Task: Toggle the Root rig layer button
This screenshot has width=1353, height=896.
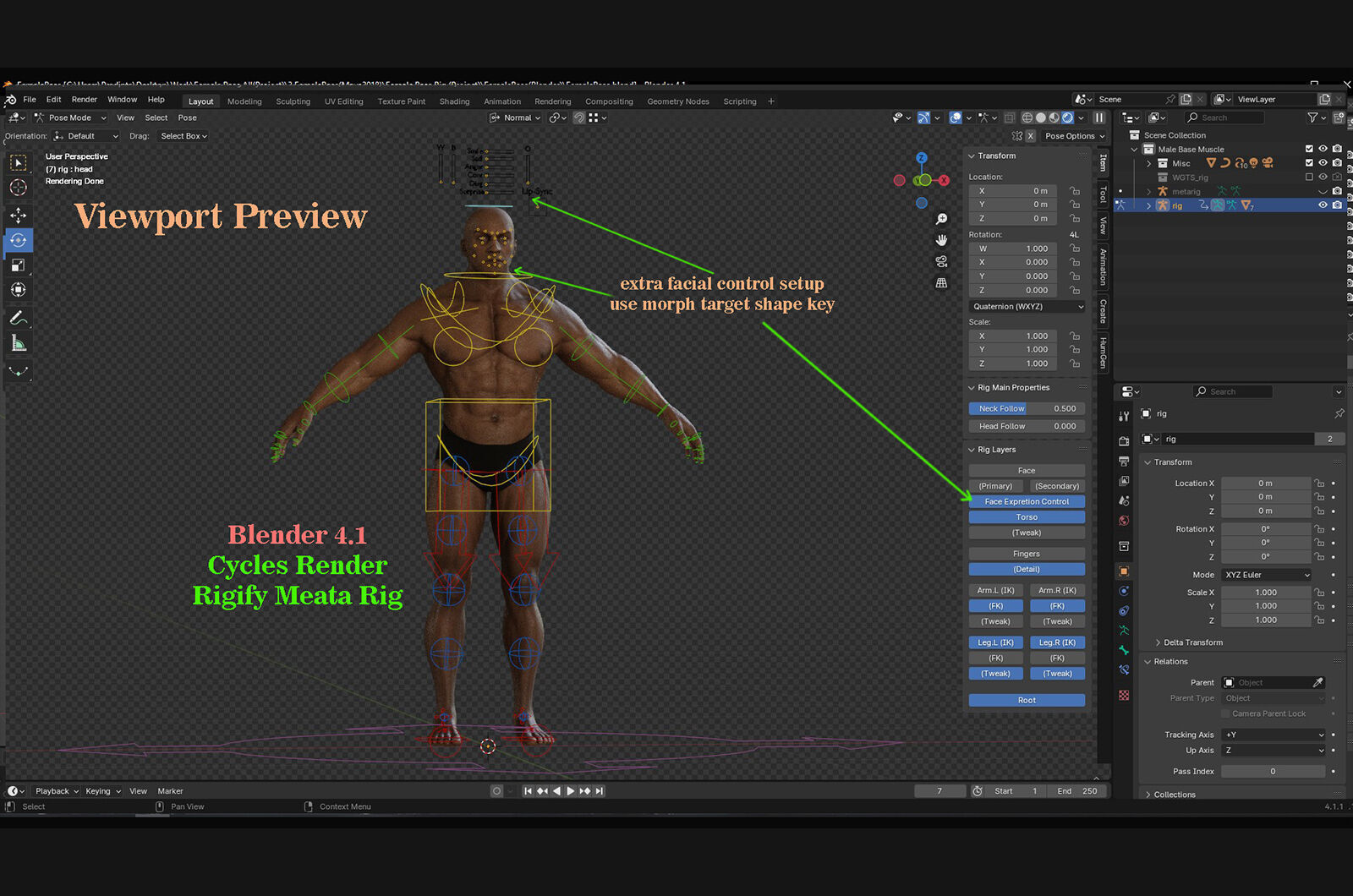Action: 1027,700
